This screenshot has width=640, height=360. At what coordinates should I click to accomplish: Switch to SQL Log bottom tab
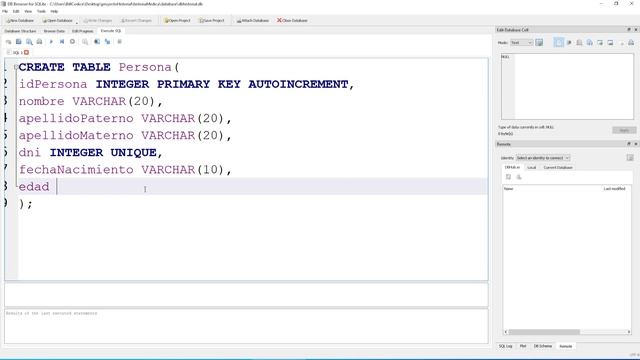505,346
